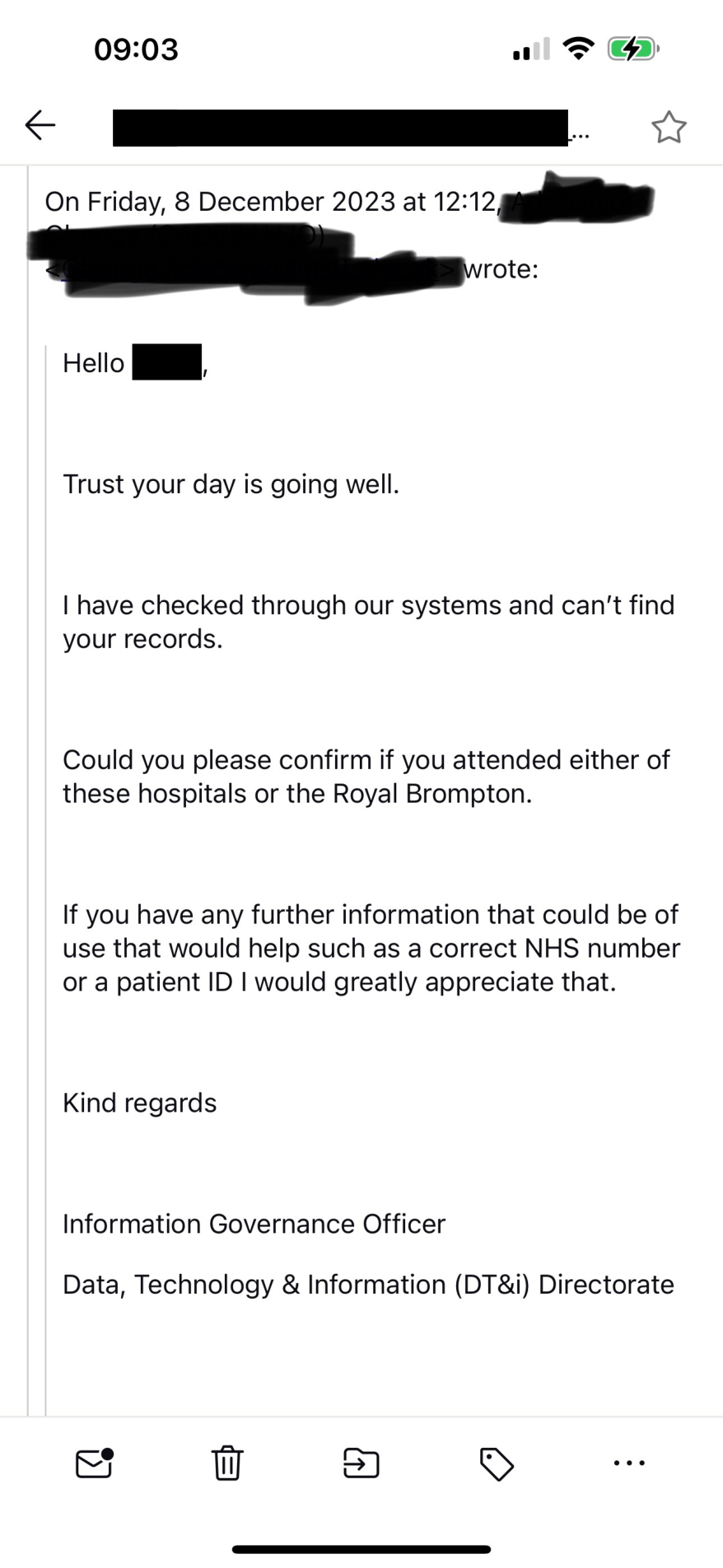Tap the redacted email subject line
Screen dimensions: 723x1568
pyautogui.click(x=340, y=128)
